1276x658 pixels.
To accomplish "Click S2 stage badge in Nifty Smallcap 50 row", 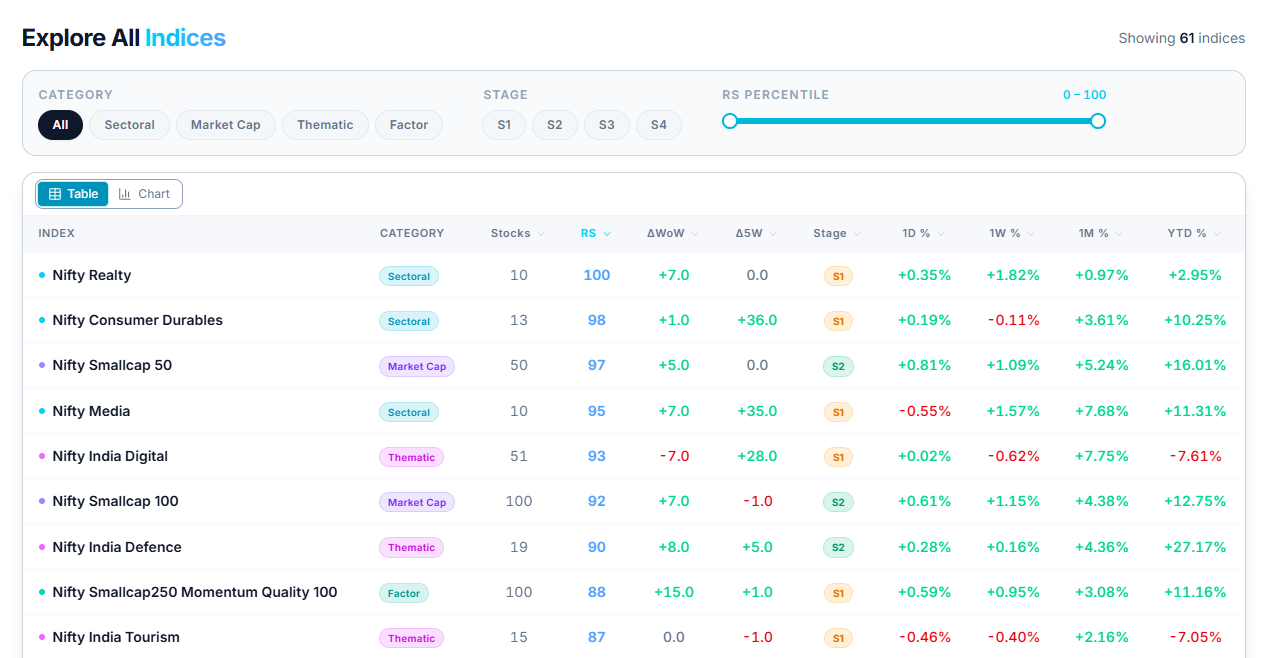I will point(838,366).
